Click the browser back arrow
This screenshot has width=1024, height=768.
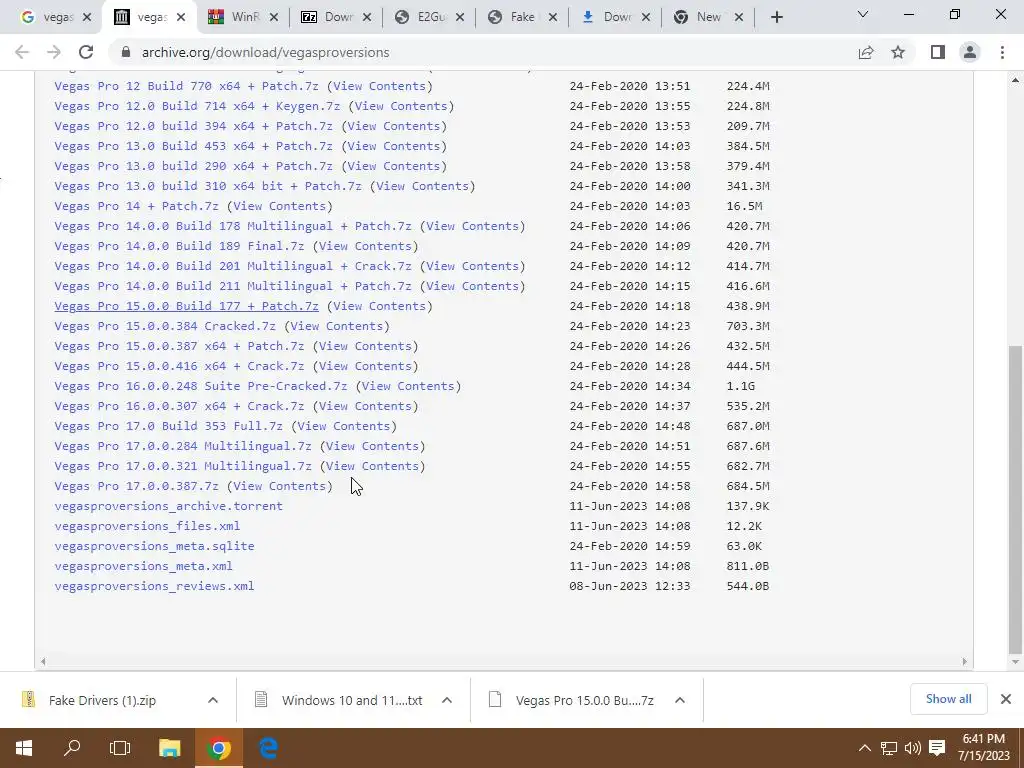coord(22,52)
